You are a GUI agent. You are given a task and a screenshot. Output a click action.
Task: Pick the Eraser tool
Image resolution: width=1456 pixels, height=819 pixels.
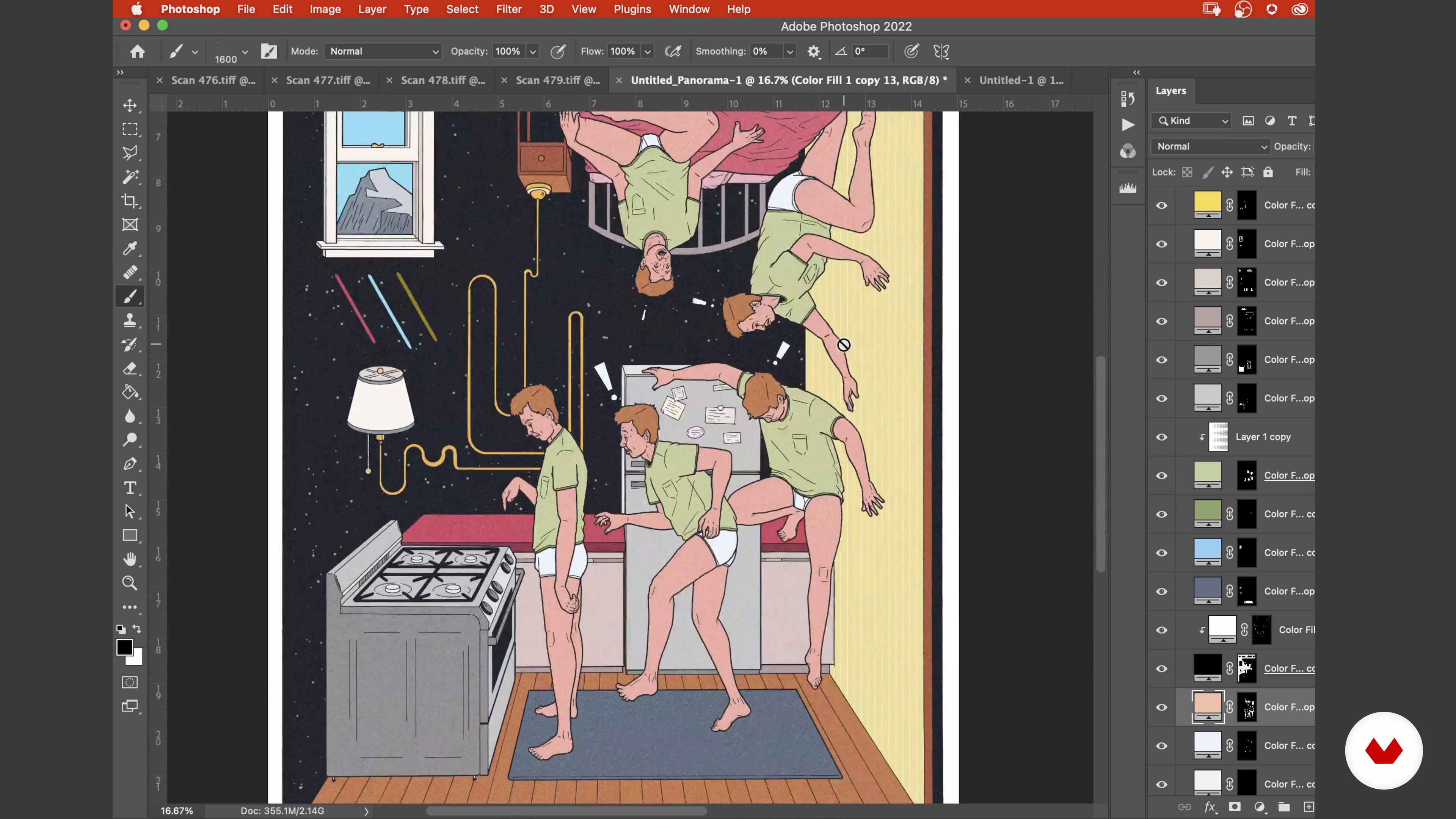(x=130, y=369)
